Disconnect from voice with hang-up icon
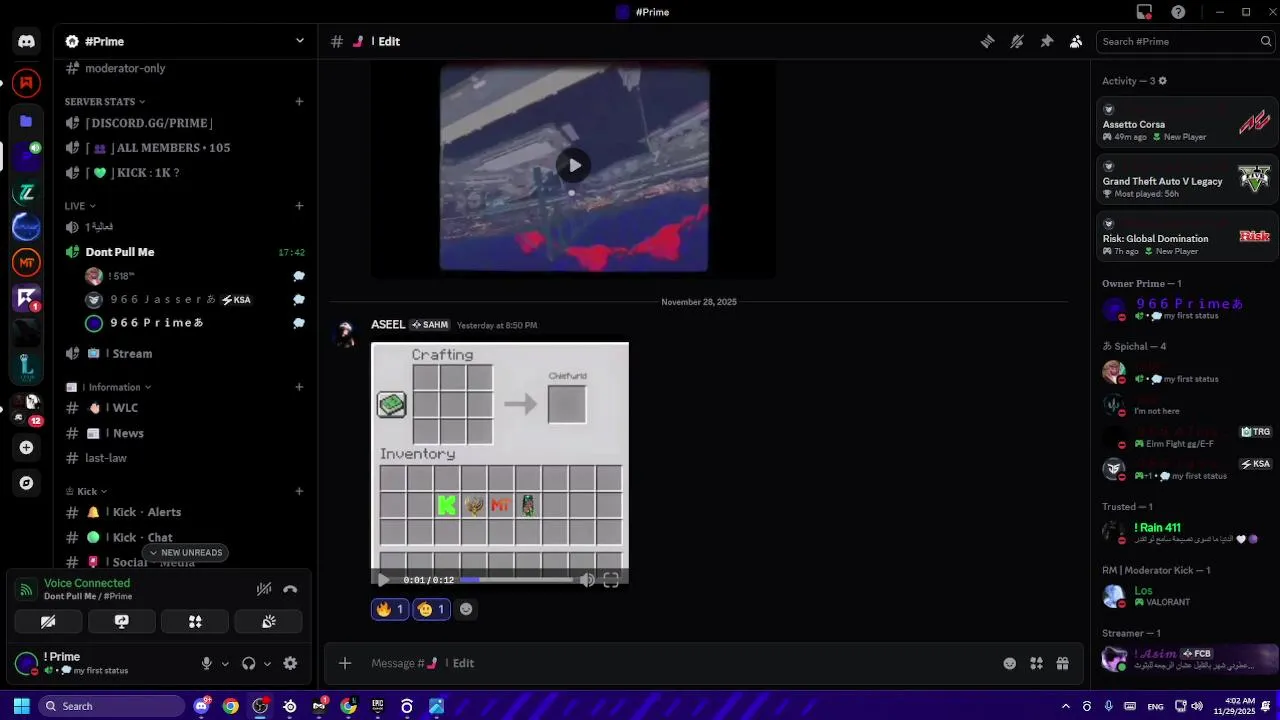This screenshot has width=1280, height=720. pyautogui.click(x=290, y=589)
